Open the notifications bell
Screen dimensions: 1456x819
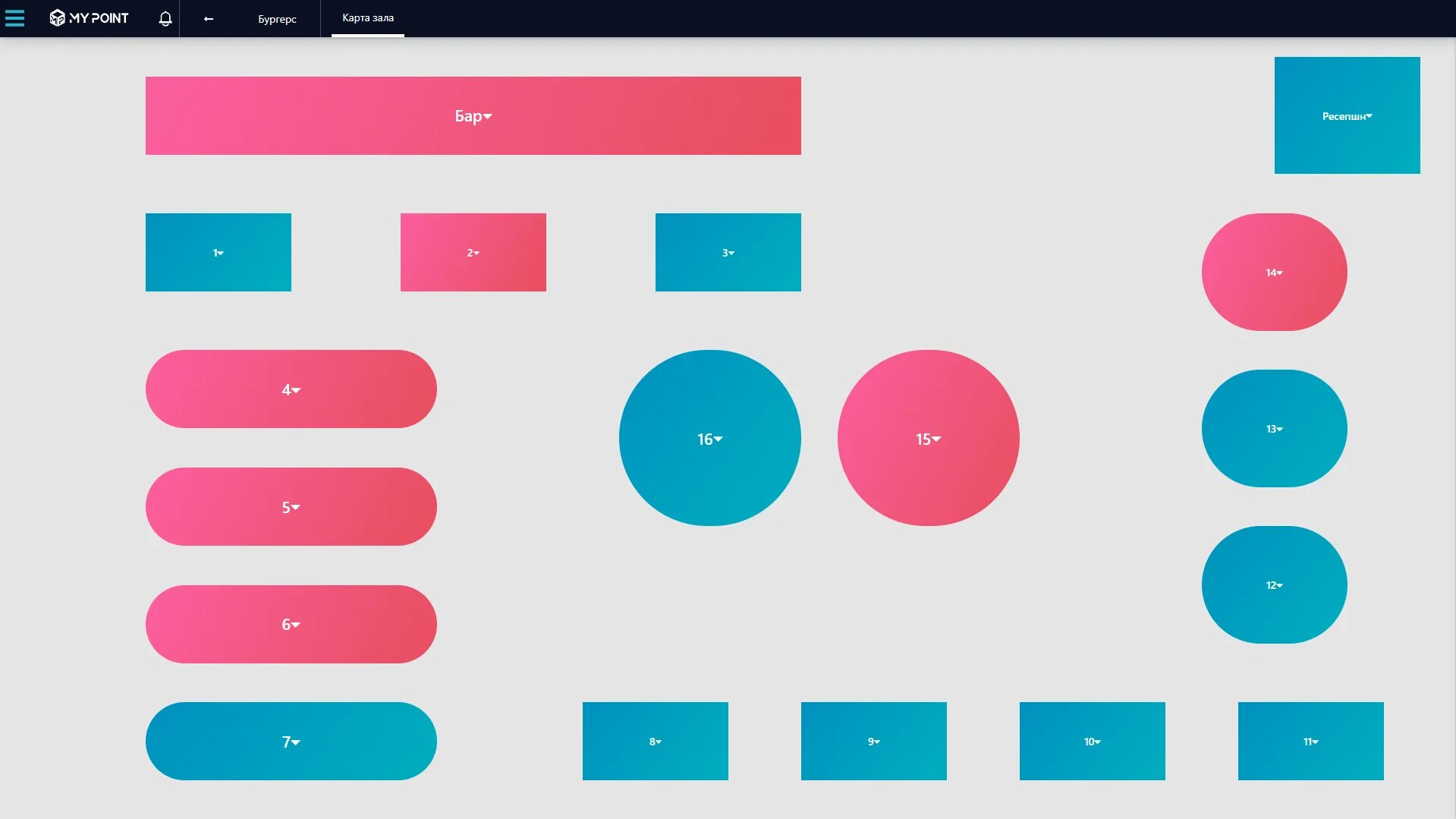tap(165, 18)
